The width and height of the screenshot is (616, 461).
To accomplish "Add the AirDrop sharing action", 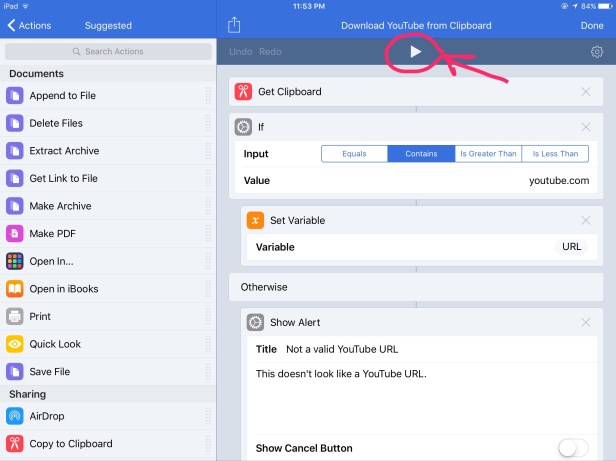I will [x=50, y=416].
